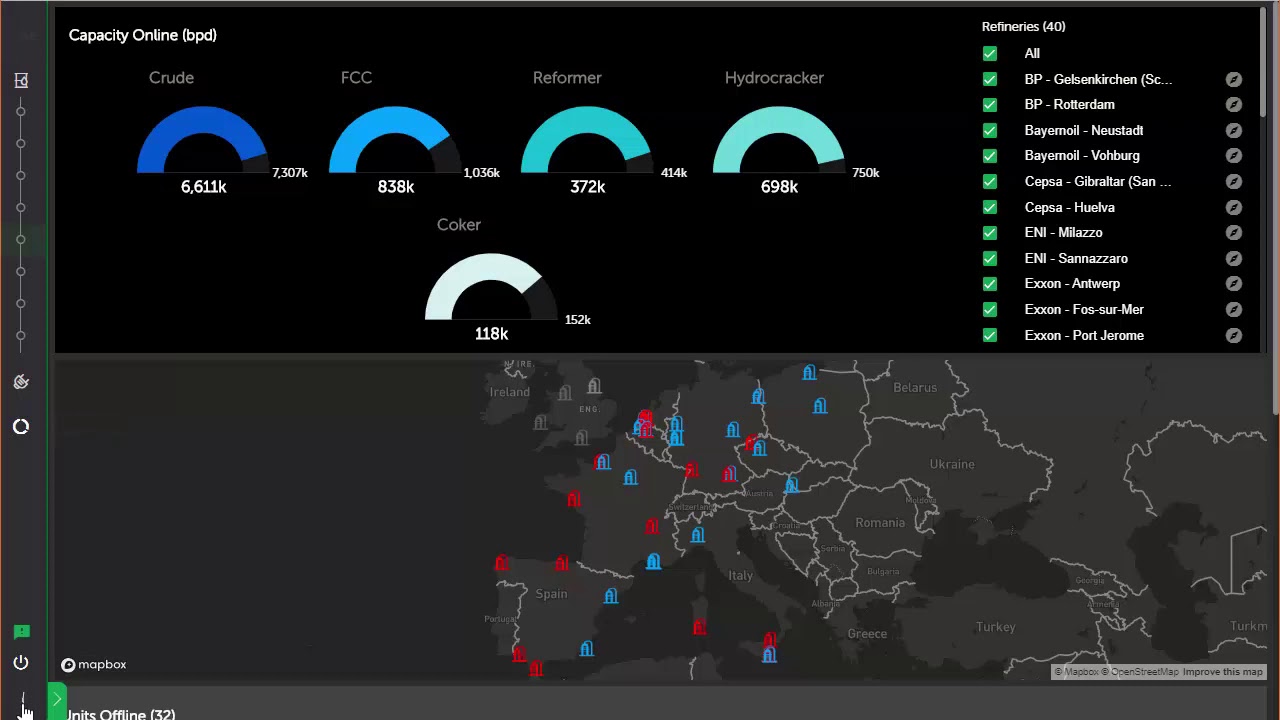Toggle ENI - Sannazzaro checkbox
The width and height of the screenshot is (1280, 720).
pyautogui.click(x=990, y=258)
